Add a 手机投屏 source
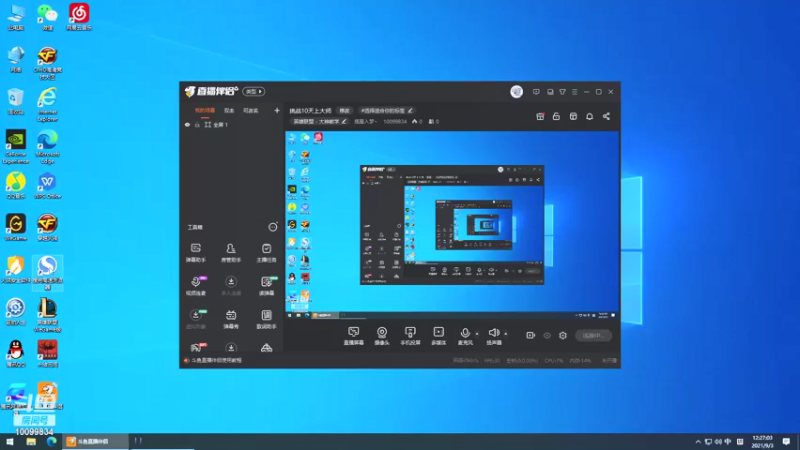Viewport: 800px width, 450px height. pos(410,336)
